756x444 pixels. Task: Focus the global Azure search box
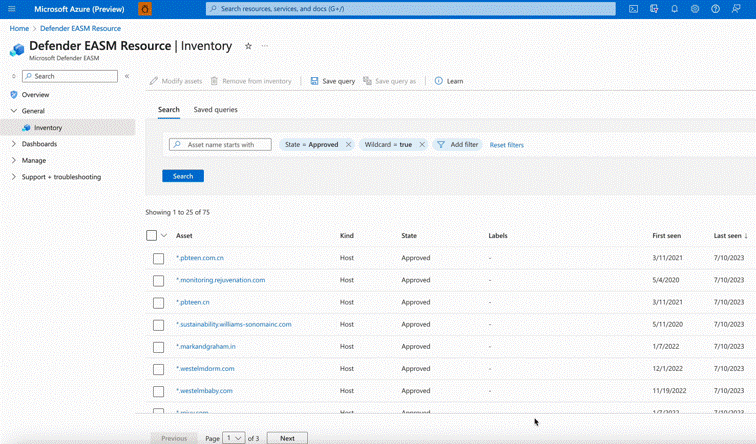point(411,9)
